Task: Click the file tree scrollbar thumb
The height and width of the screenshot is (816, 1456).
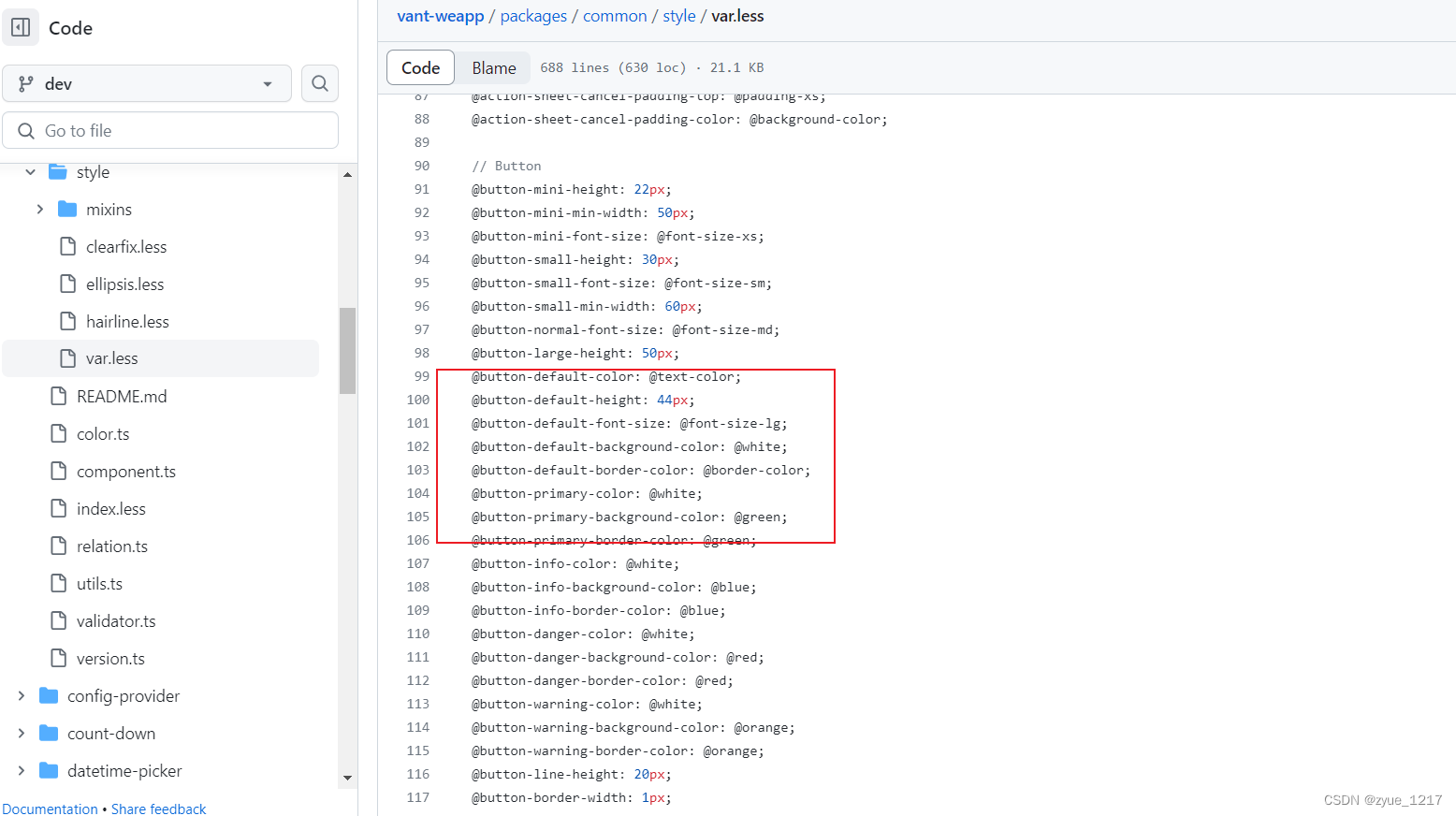Action: [x=347, y=351]
